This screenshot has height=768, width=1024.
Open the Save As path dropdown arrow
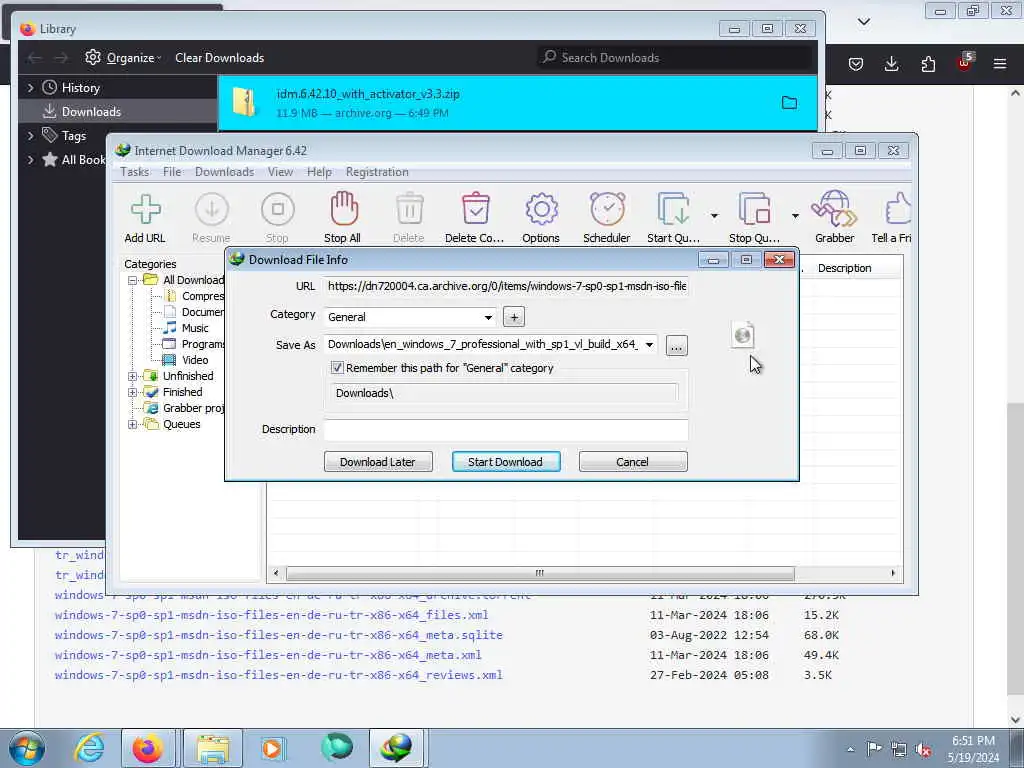point(649,345)
